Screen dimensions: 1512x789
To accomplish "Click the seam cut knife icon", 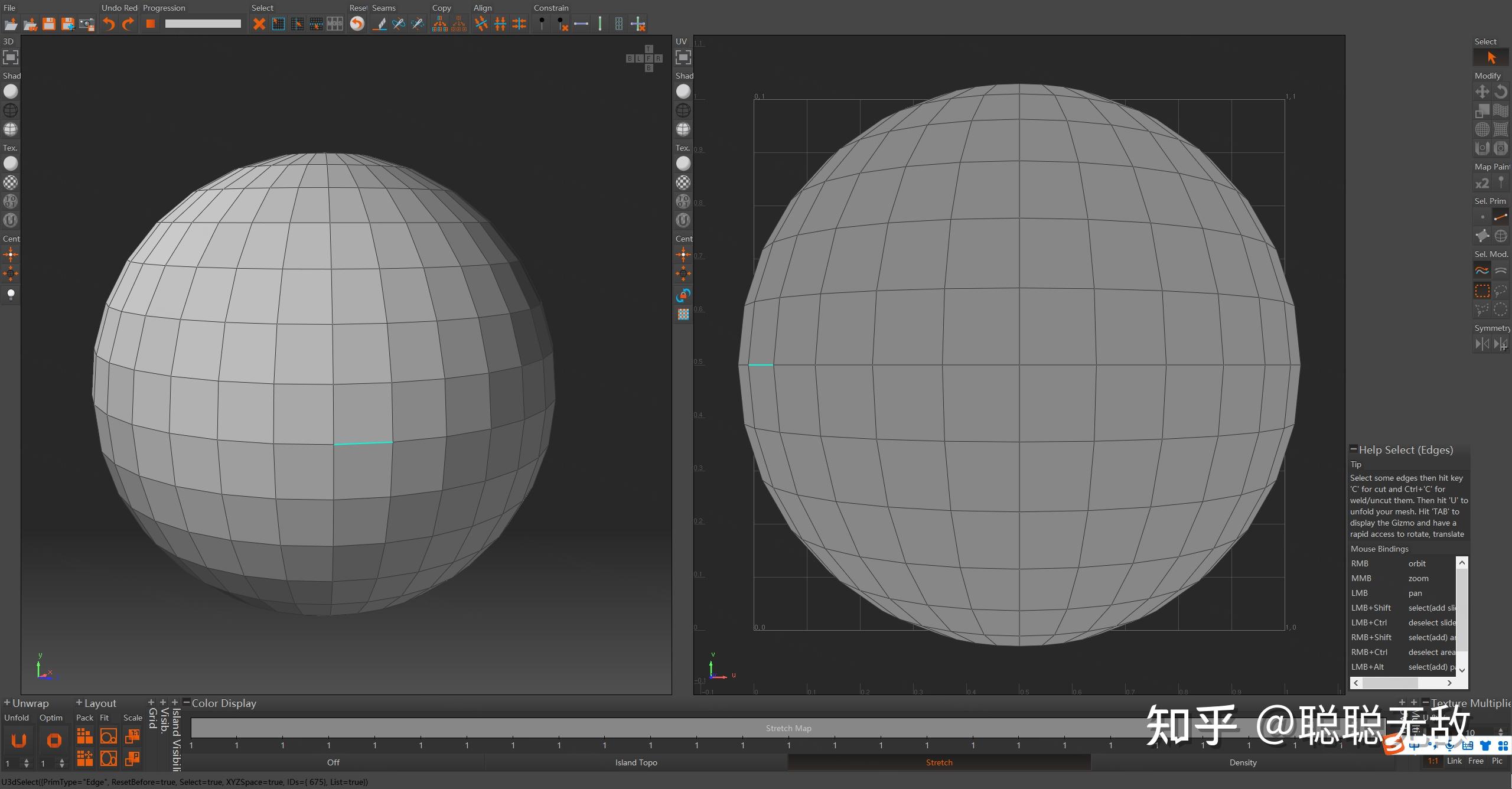I will 380,24.
